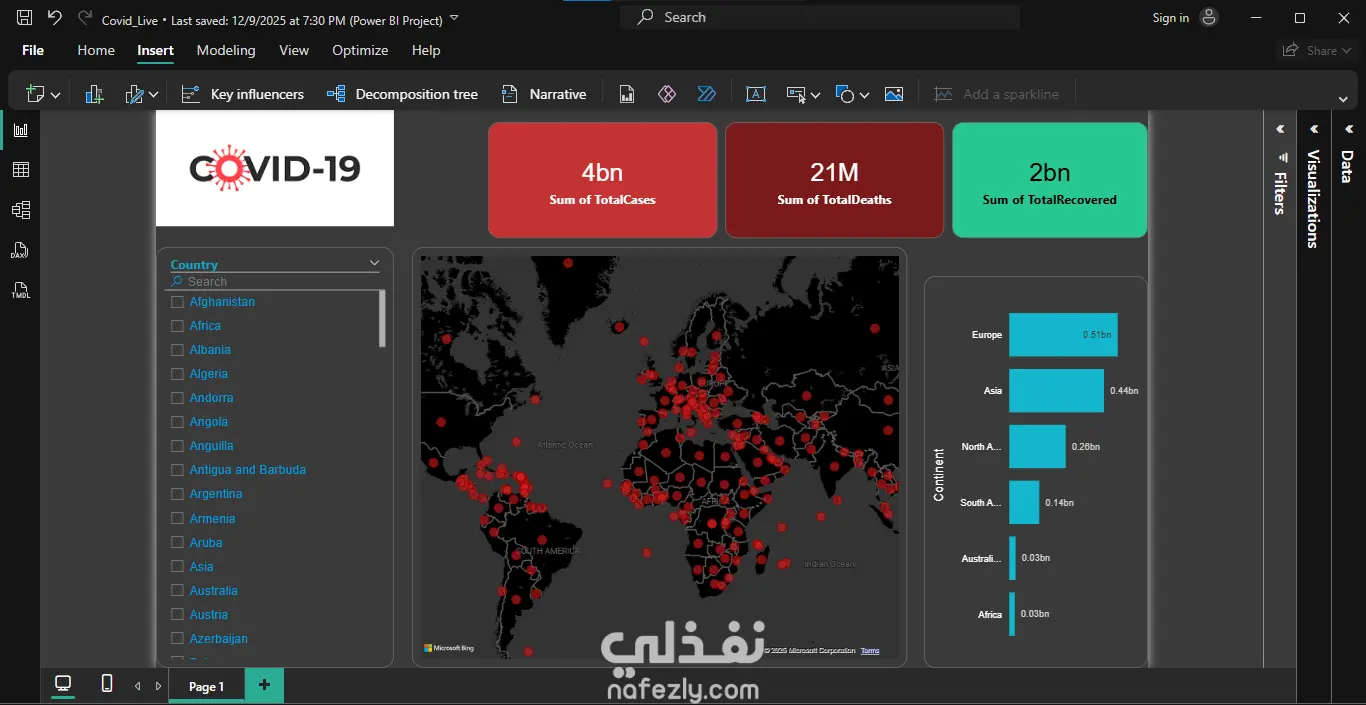The width and height of the screenshot is (1366, 705).
Task: Insert a smart Narrative visual
Action: click(544, 94)
